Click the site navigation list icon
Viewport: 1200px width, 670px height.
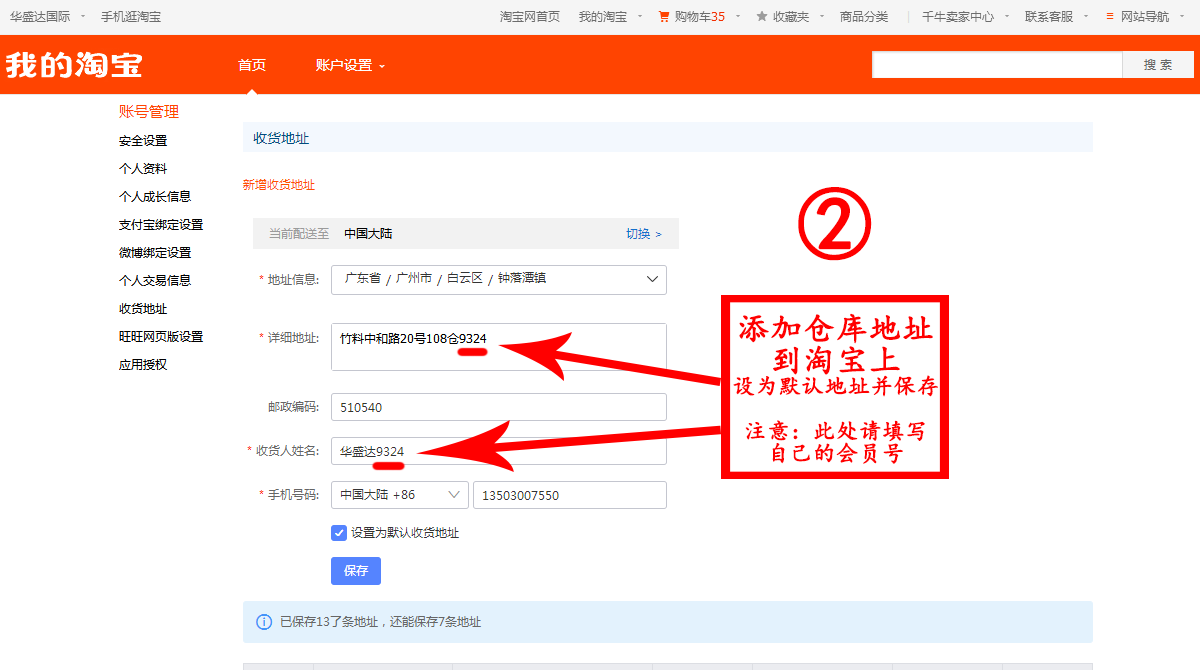(1109, 16)
